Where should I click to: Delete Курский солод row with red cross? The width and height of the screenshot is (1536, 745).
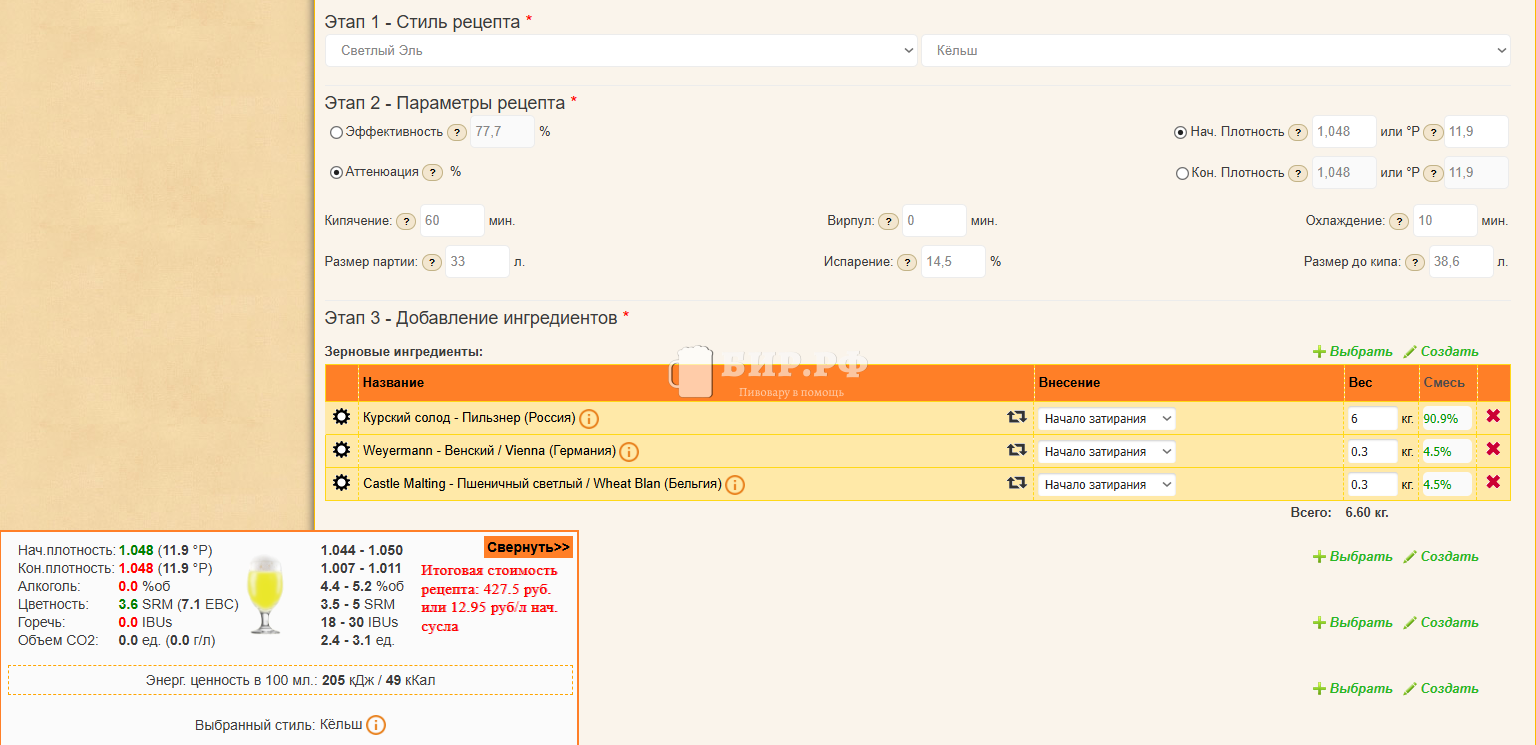(x=1493, y=416)
